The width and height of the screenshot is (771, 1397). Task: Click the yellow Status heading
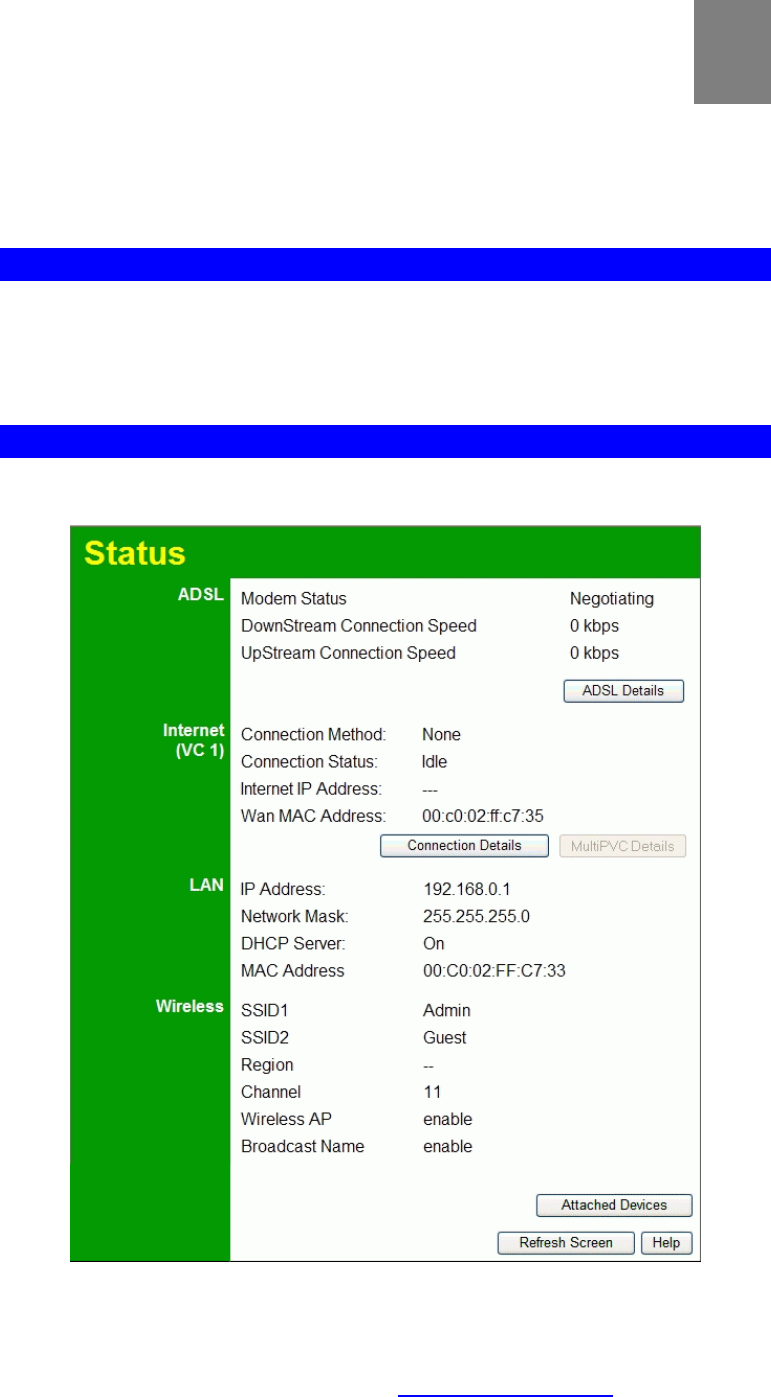tap(135, 553)
